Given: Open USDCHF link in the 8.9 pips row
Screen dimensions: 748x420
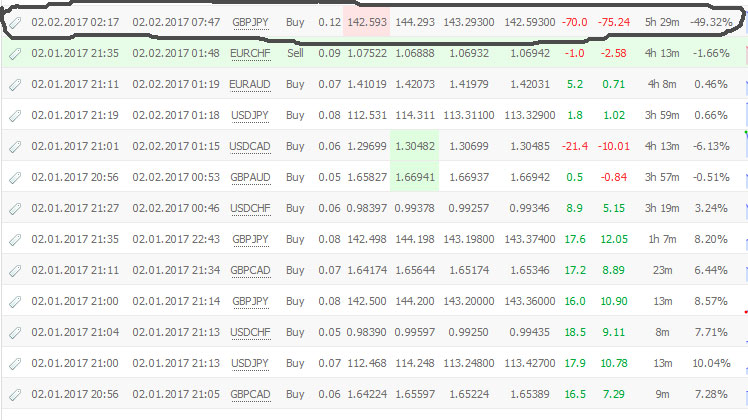Looking at the screenshot, I should (250, 209).
